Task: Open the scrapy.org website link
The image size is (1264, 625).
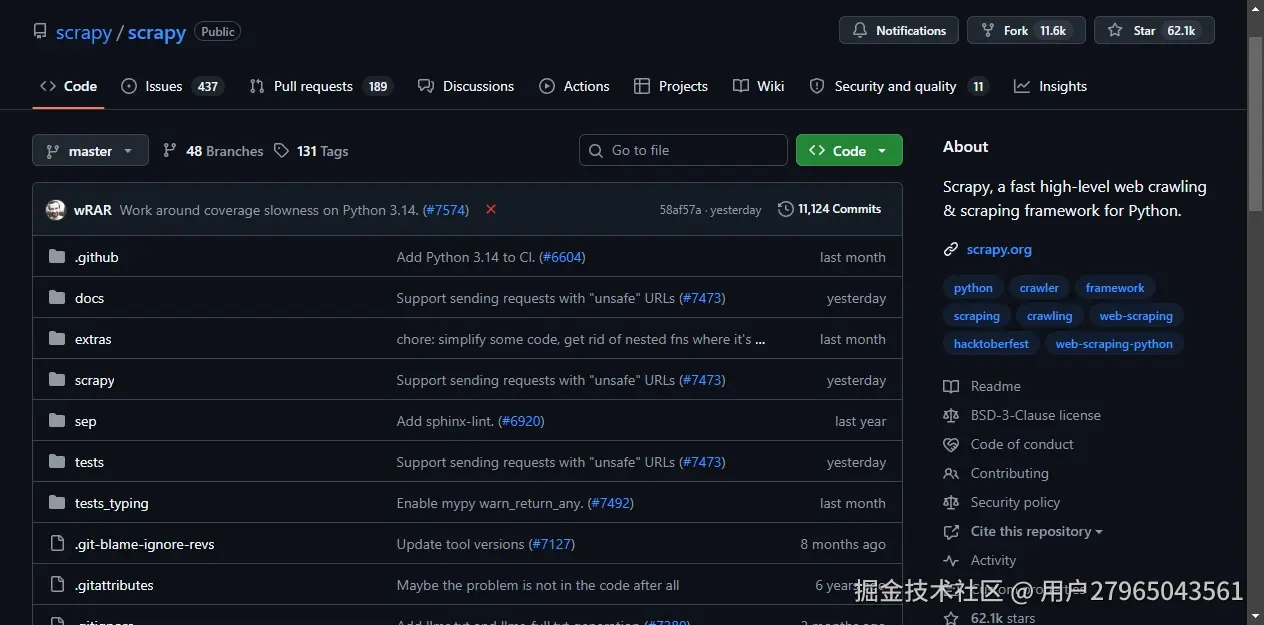Action: click(999, 250)
